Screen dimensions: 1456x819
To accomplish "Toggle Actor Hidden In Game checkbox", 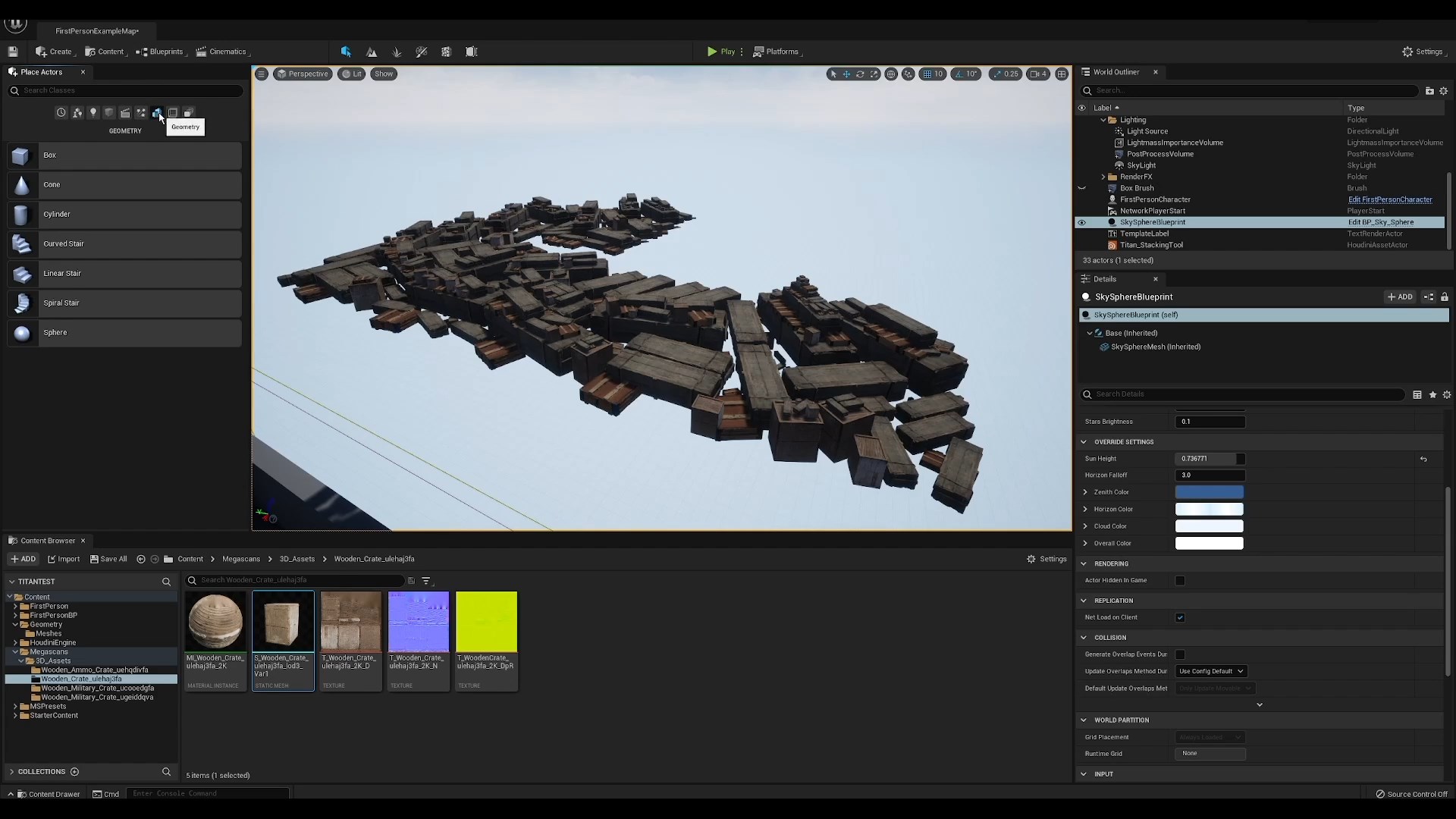I will pyautogui.click(x=1180, y=580).
